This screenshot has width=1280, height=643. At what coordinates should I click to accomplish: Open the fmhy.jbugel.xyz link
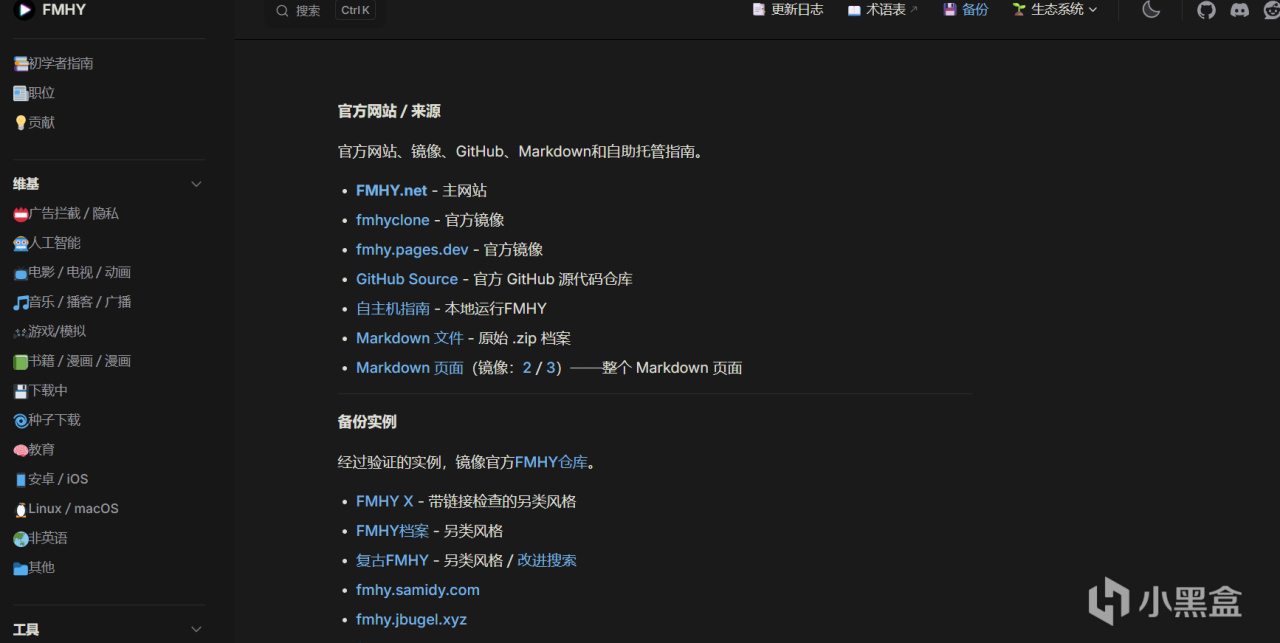[x=411, y=619]
